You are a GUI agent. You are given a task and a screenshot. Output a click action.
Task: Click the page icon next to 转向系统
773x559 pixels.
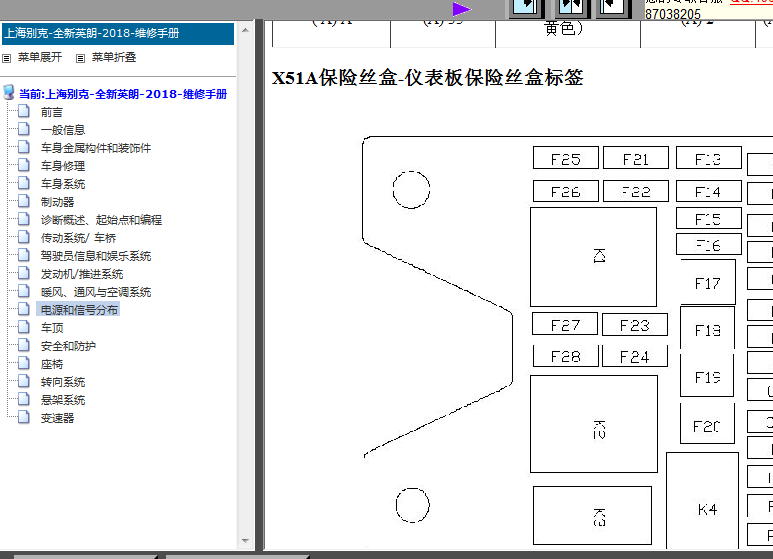tap(24, 381)
